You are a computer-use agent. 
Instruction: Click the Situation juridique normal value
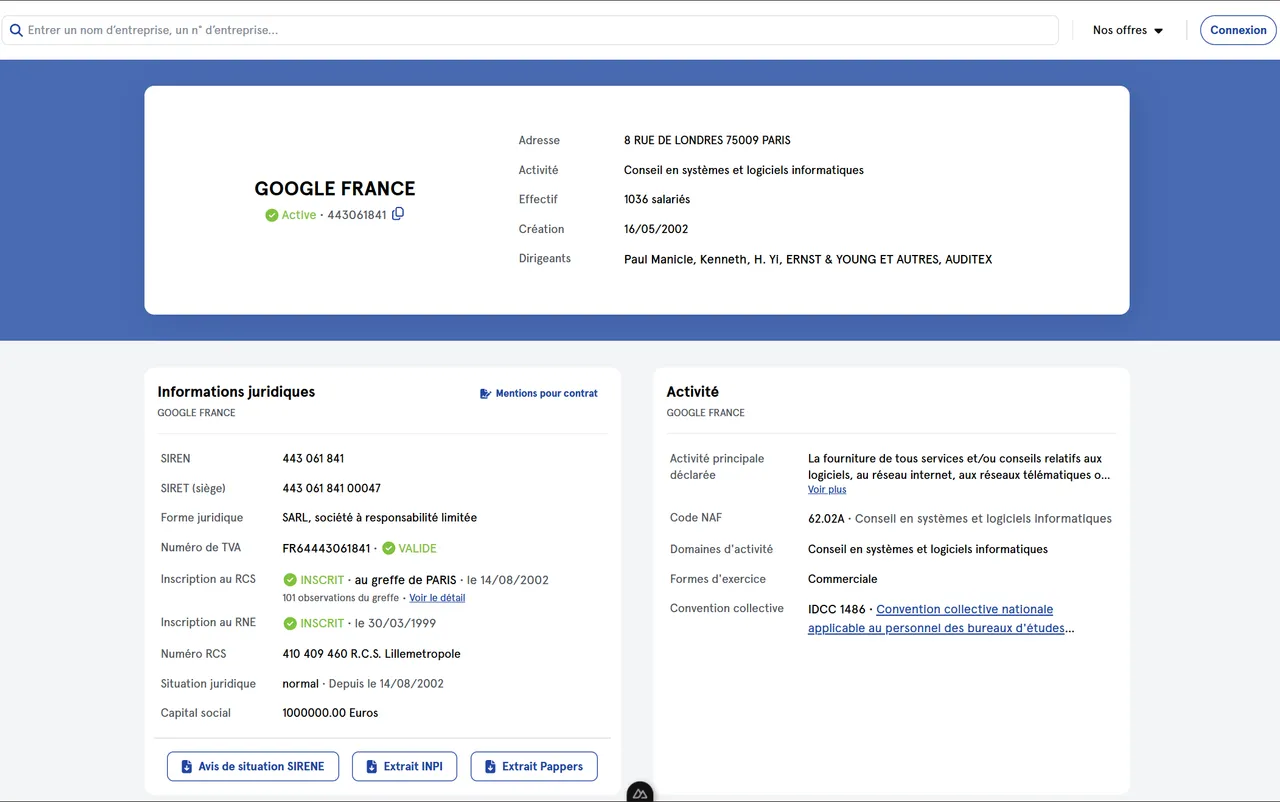tap(301, 684)
